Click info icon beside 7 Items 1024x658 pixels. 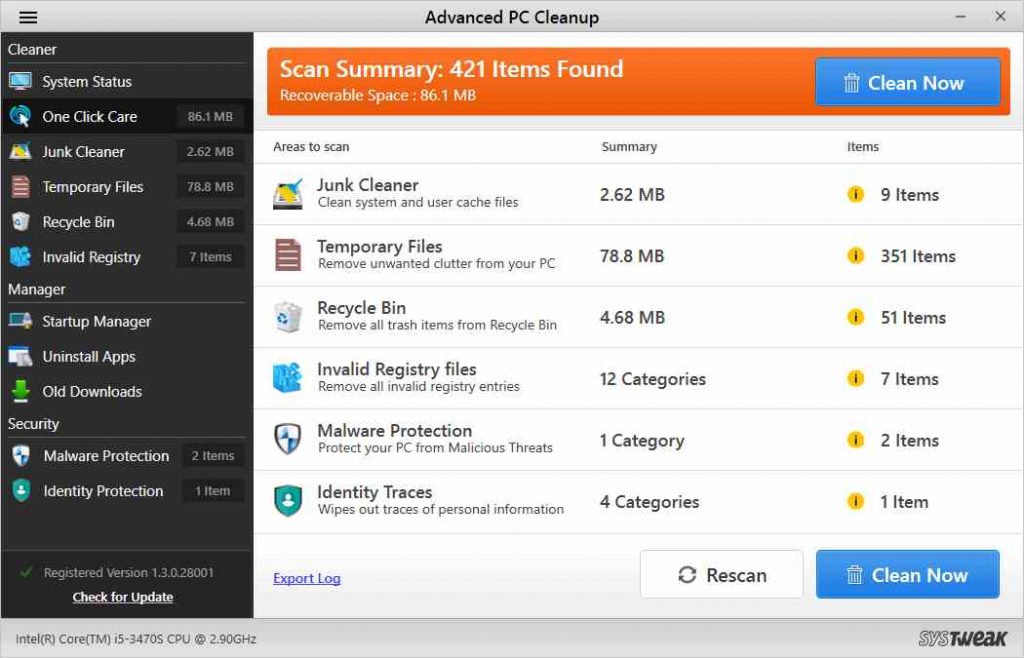coord(856,379)
